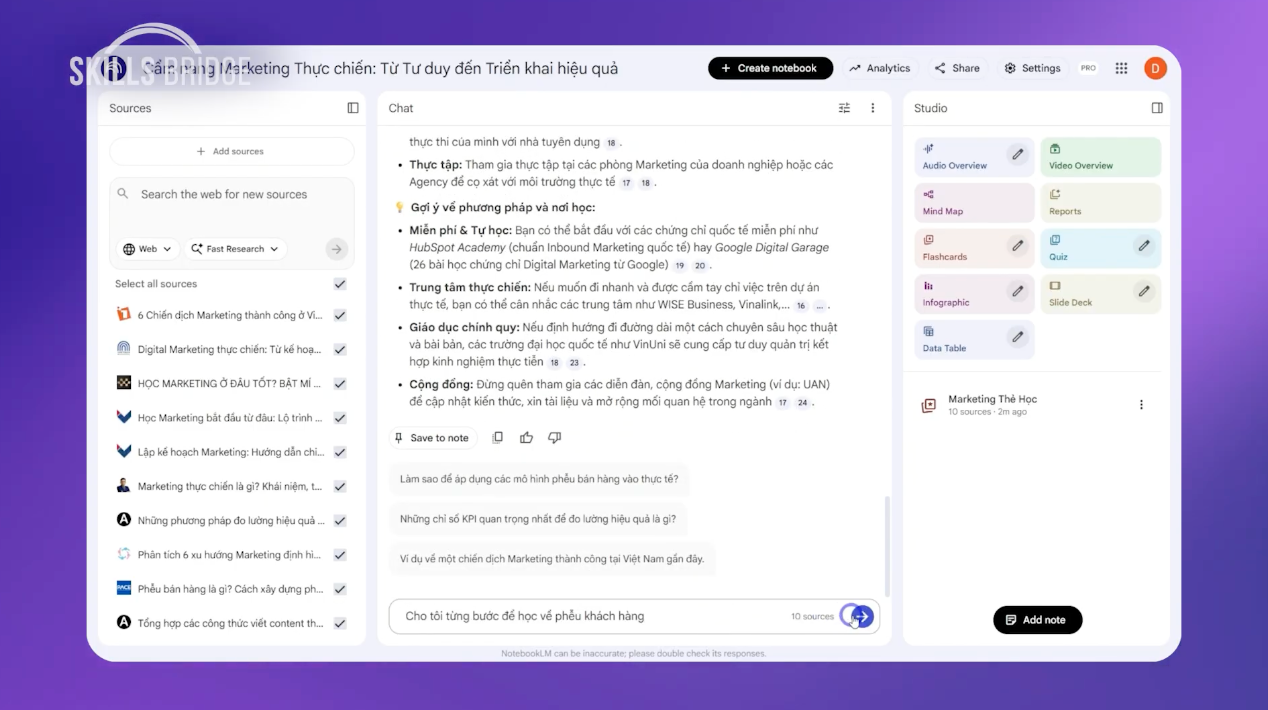Click the Create notebook button
Viewport: 1268px width, 710px height.
[x=770, y=68]
